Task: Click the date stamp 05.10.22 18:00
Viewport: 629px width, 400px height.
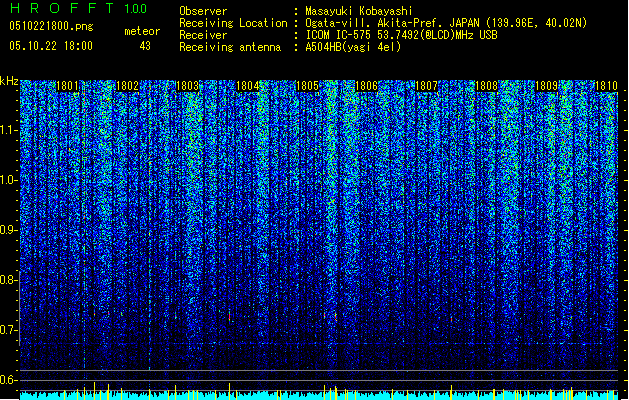Action: click(x=51, y=46)
